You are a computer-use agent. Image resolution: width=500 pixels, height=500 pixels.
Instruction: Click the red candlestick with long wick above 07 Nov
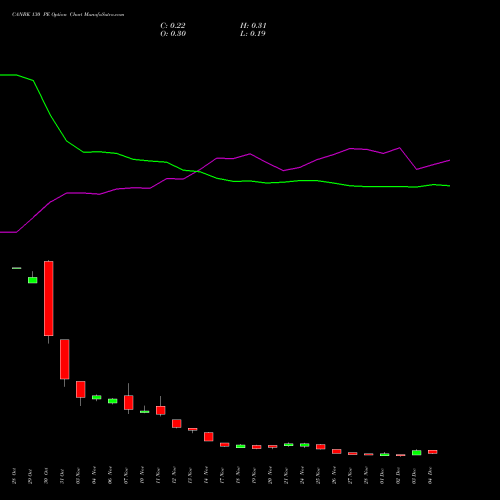pos(129,402)
